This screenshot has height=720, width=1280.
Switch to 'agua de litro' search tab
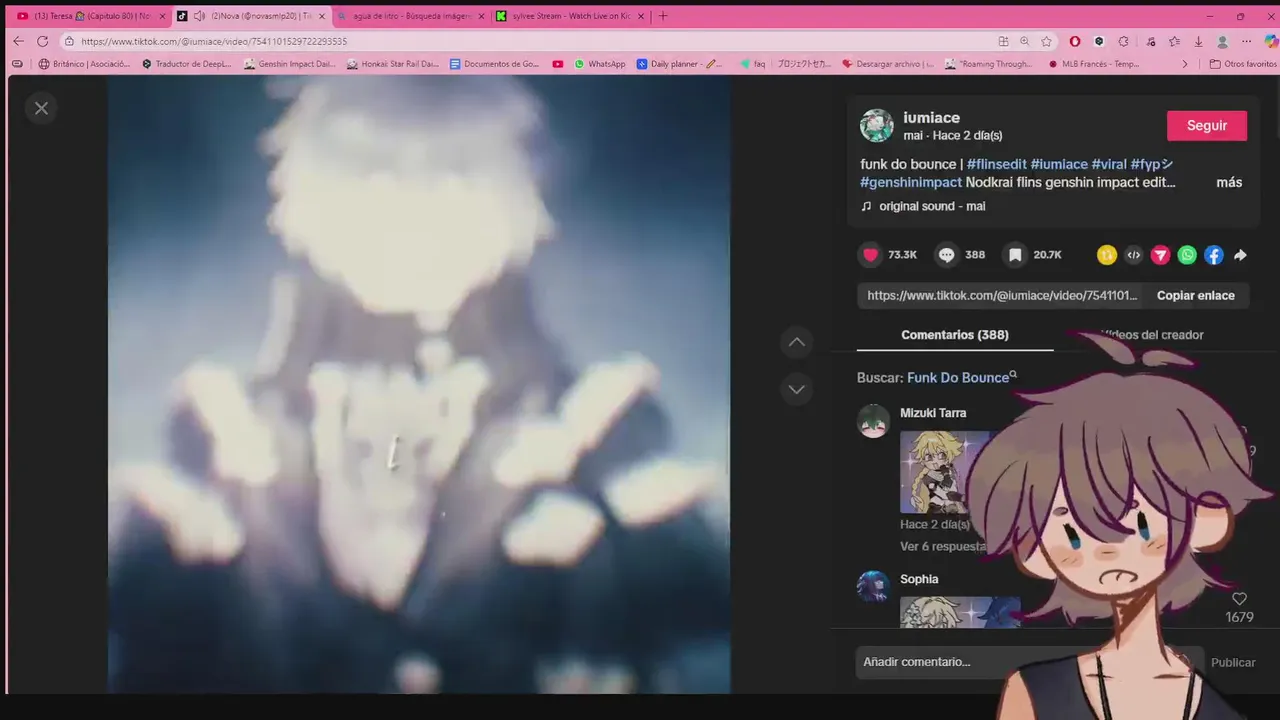click(x=410, y=16)
